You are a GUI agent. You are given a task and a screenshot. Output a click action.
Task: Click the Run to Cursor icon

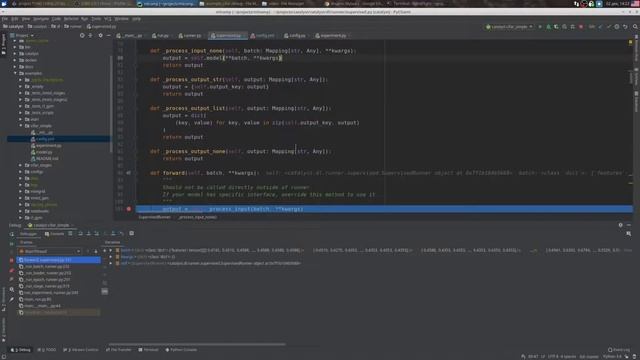tap(121, 233)
